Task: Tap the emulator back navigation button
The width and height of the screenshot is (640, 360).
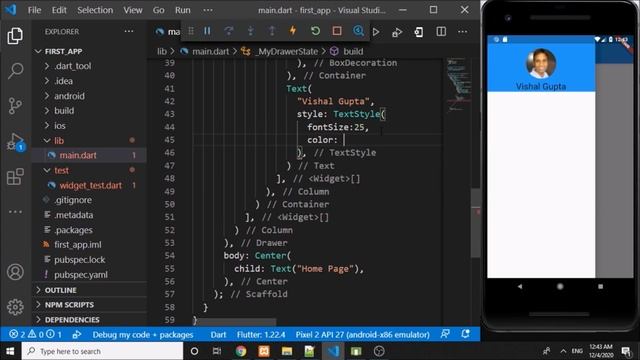Action: coord(520,287)
